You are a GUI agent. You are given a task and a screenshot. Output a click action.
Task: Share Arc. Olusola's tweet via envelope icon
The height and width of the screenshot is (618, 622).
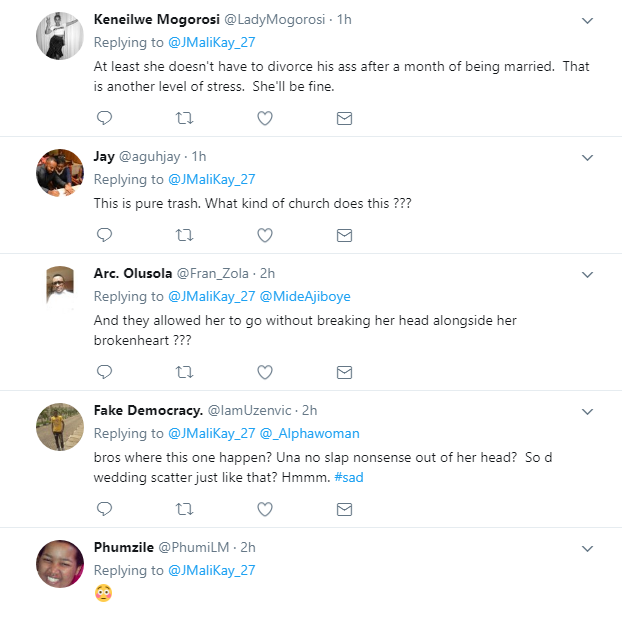344,372
